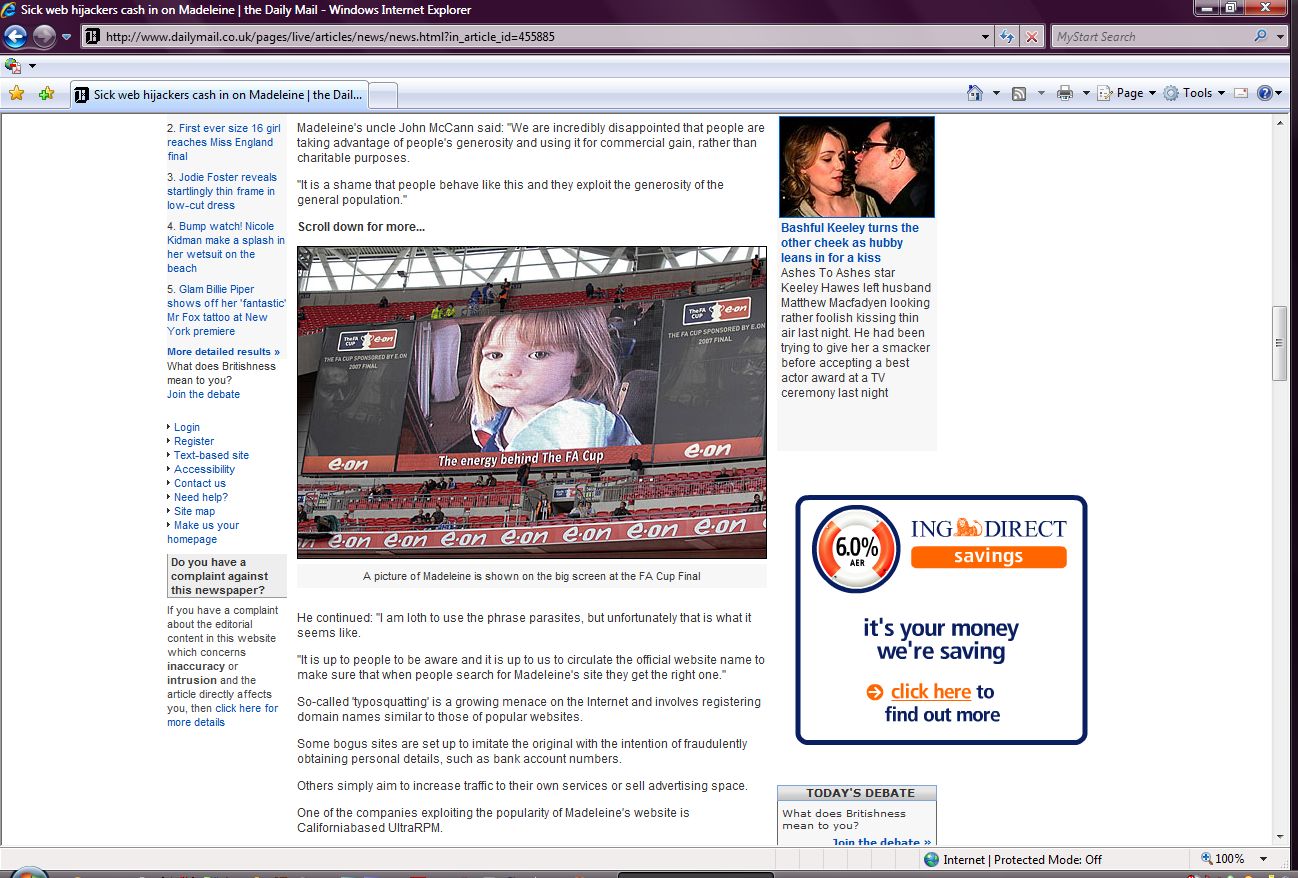Screen dimensions: 1298x878
Task: Click inside the MyStart Search box
Action: pos(1150,37)
